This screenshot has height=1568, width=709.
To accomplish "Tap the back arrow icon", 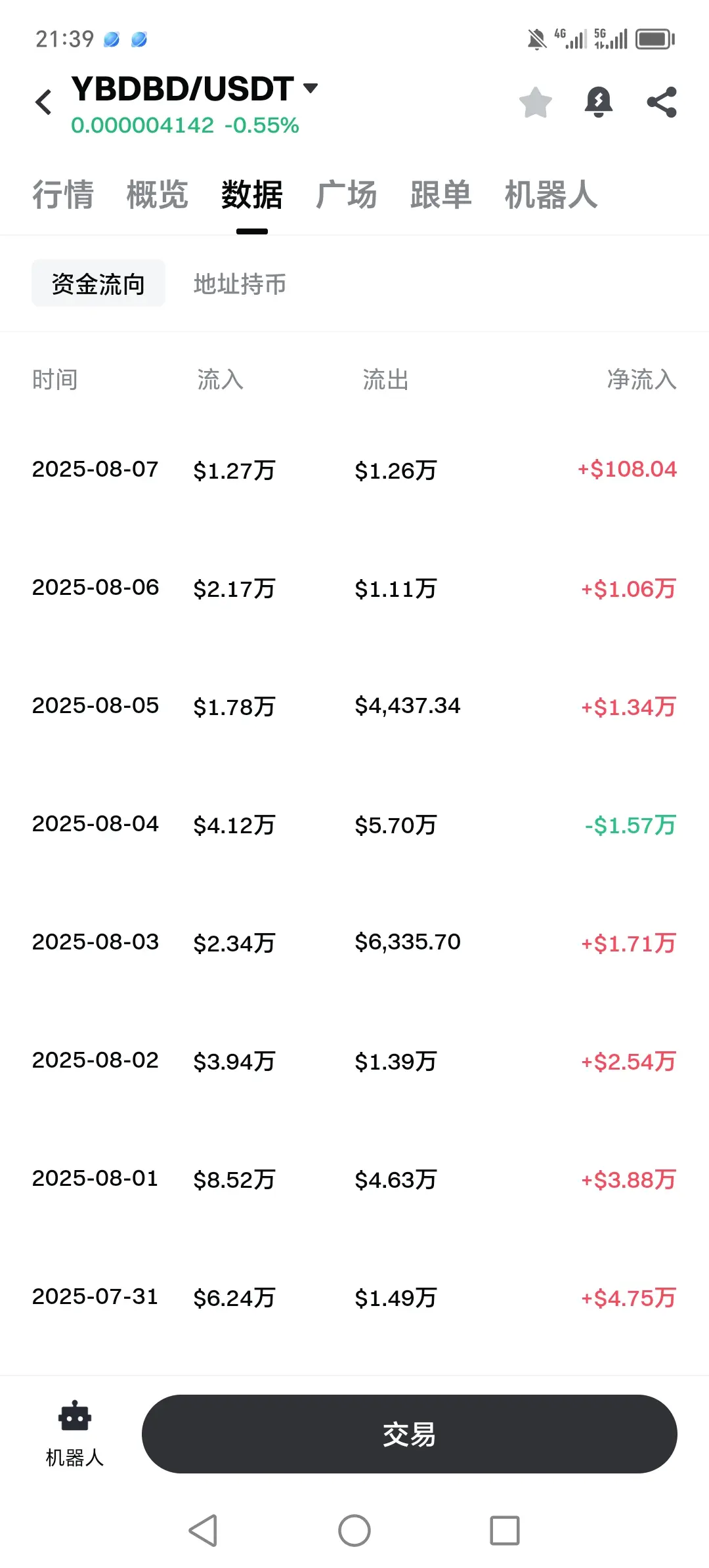I will pos(44,102).
